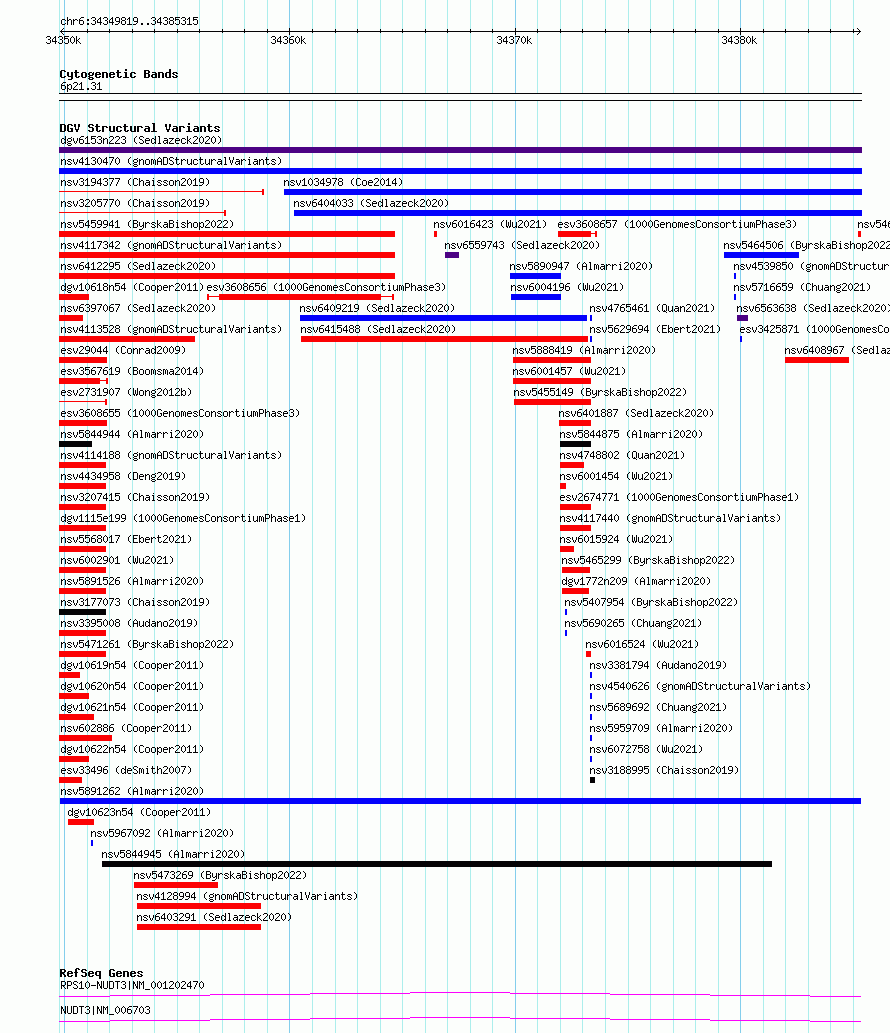This screenshot has width=890, height=1033.
Task: Click nsv6404033 (Sedlazeck2020) variant
Action: click(371, 204)
